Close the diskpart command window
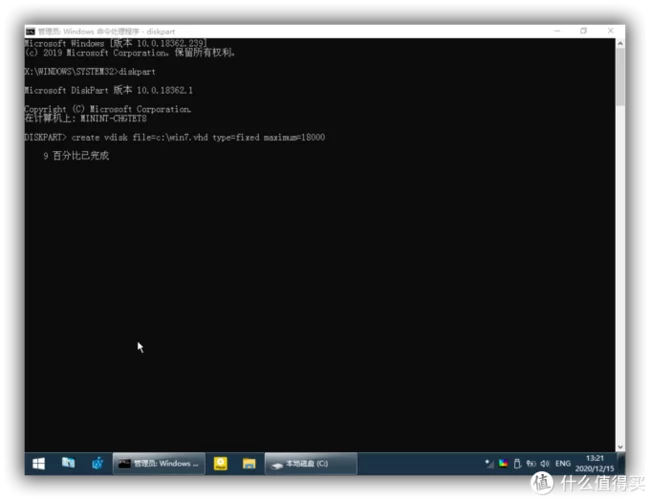Screen dimensions: 650x500 pyautogui.click(x=609, y=31)
